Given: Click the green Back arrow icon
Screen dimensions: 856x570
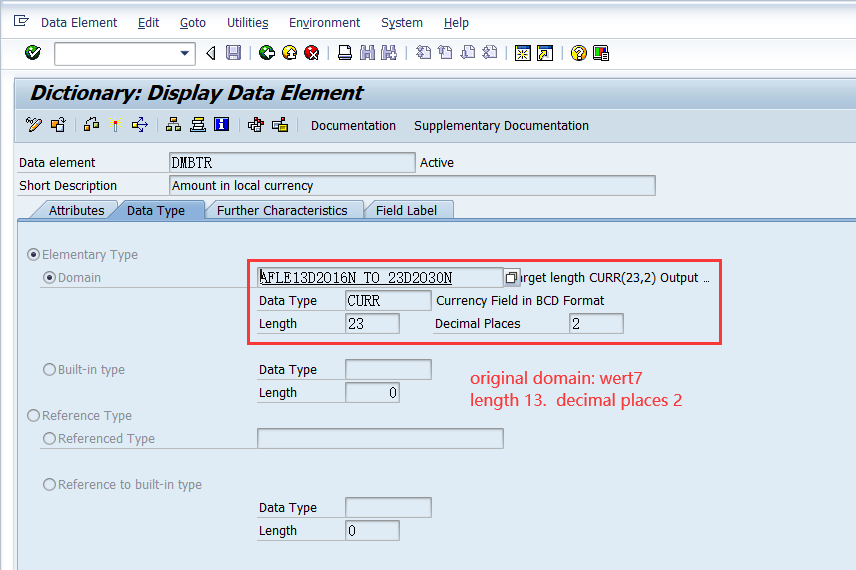Looking at the screenshot, I should click(x=266, y=53).
